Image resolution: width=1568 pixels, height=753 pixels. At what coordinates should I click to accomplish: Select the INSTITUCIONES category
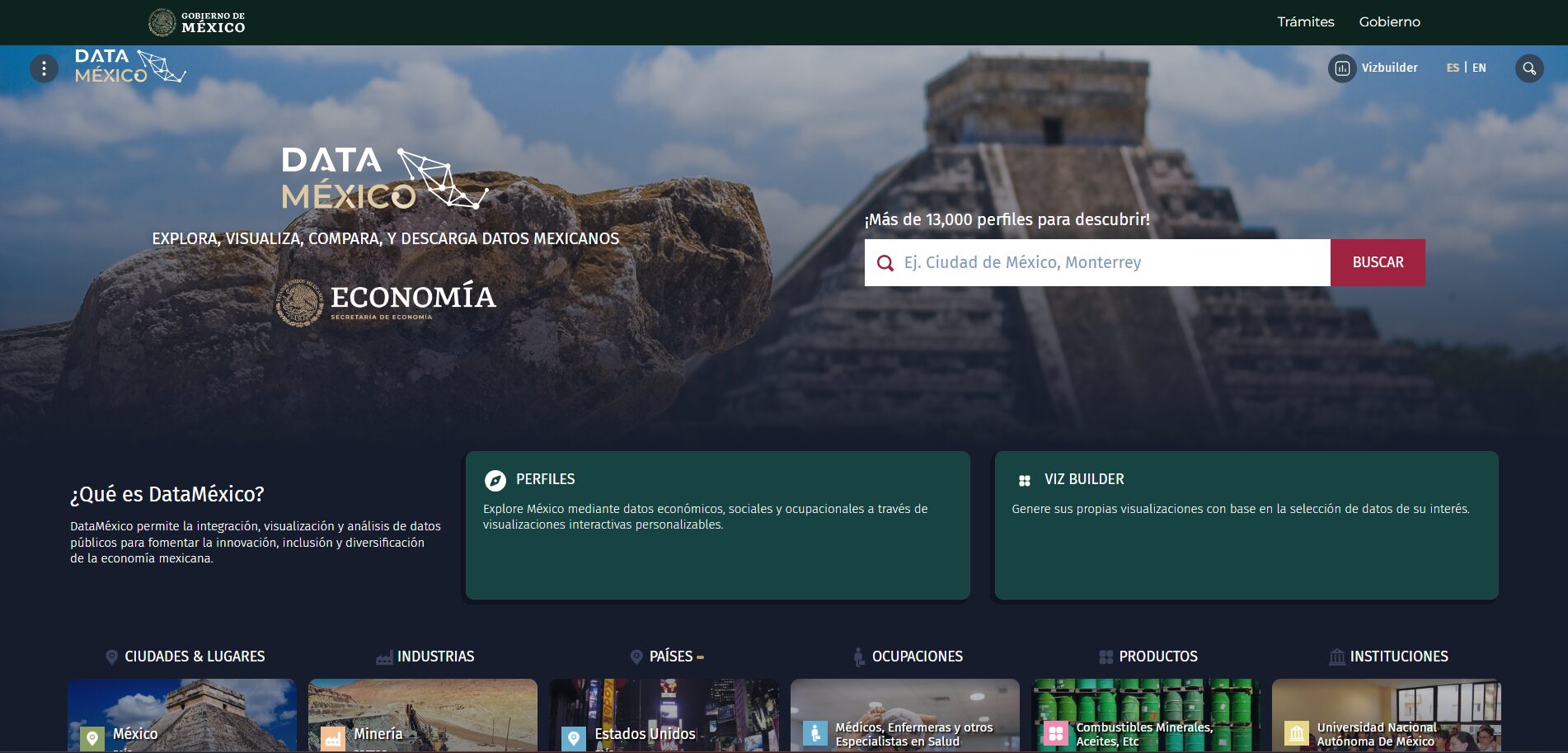click(1399, 657)
